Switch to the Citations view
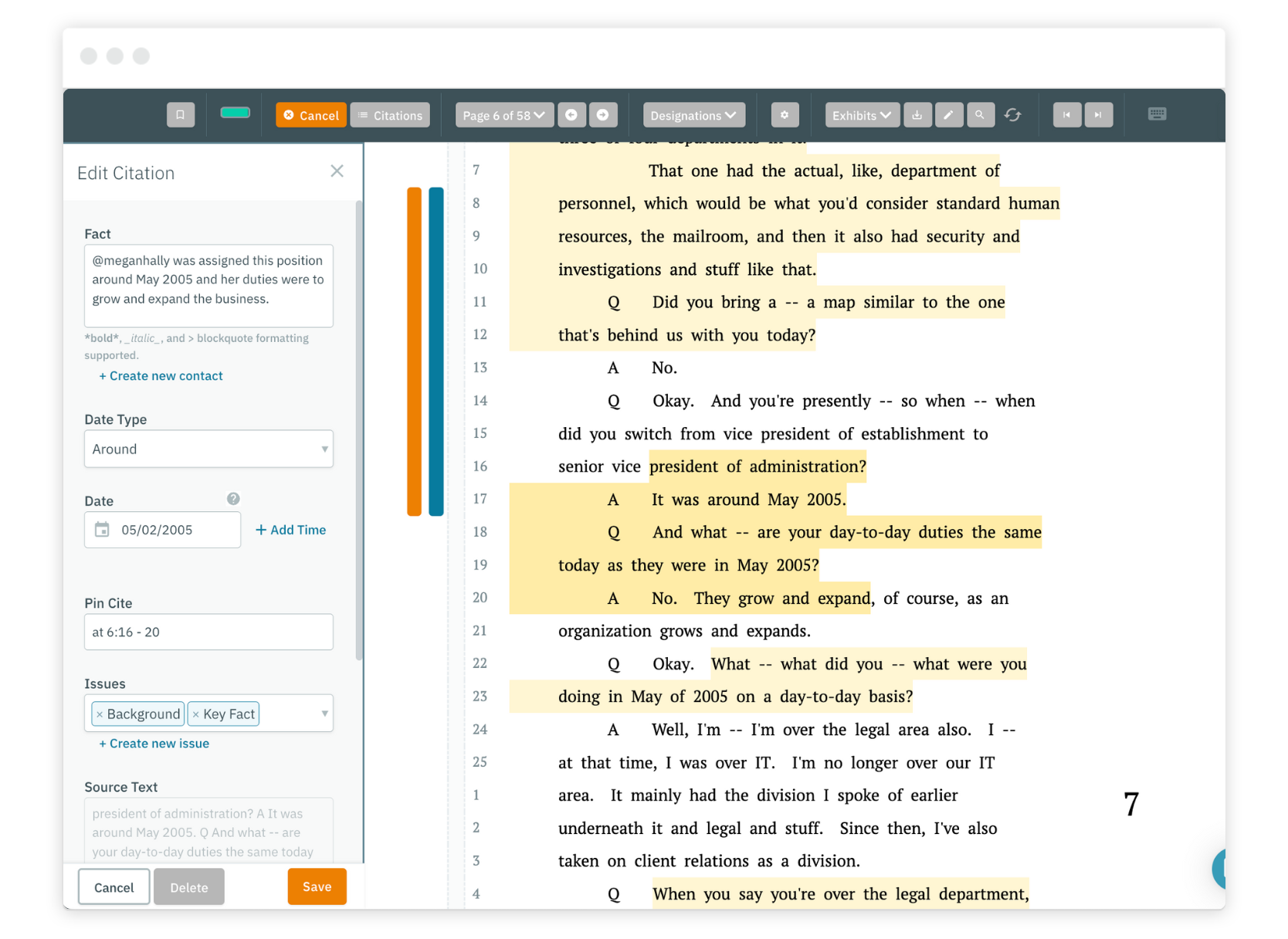 click(x=390, y=114)
